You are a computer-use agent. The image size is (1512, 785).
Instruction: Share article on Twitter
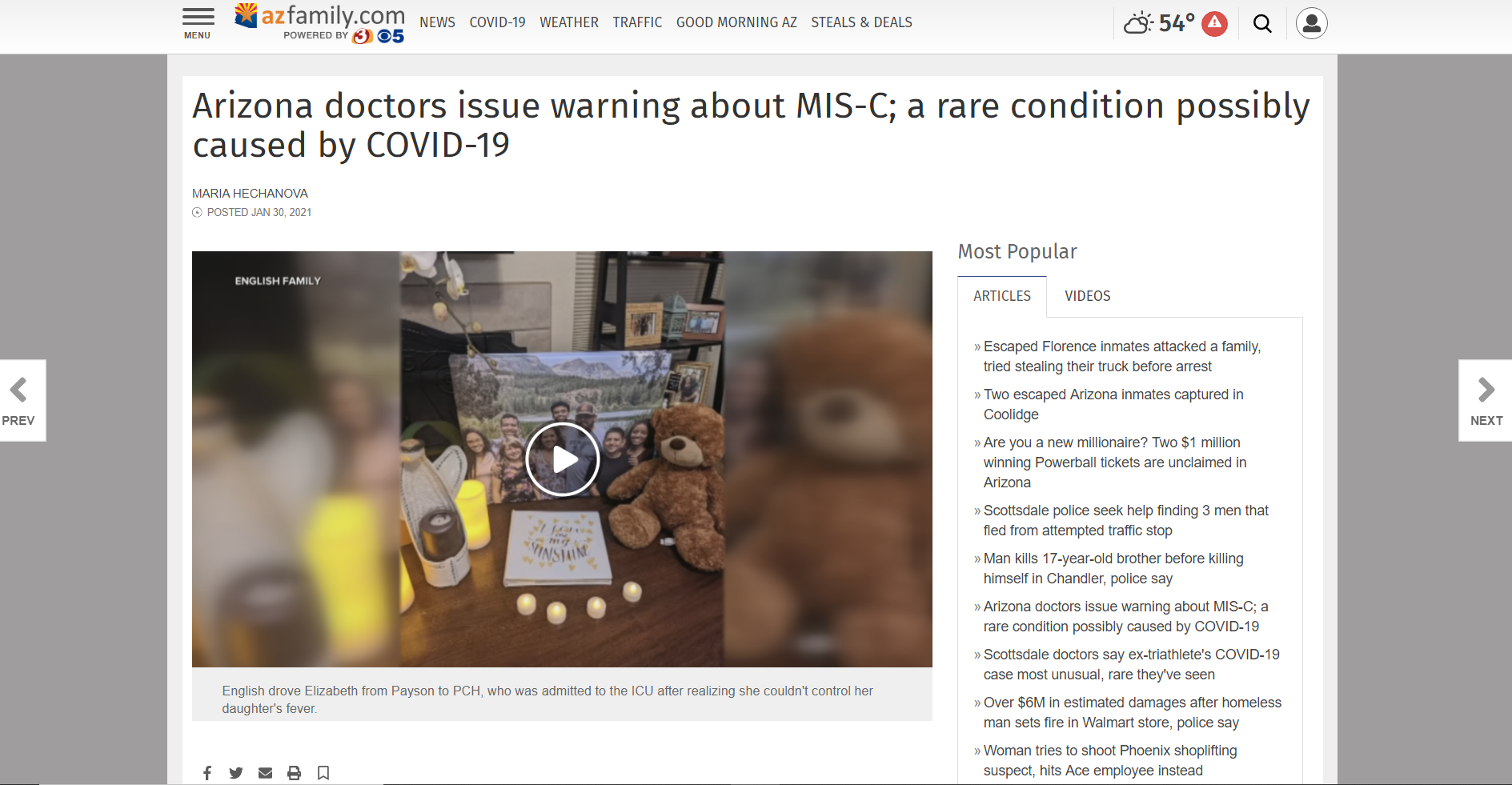236,773
